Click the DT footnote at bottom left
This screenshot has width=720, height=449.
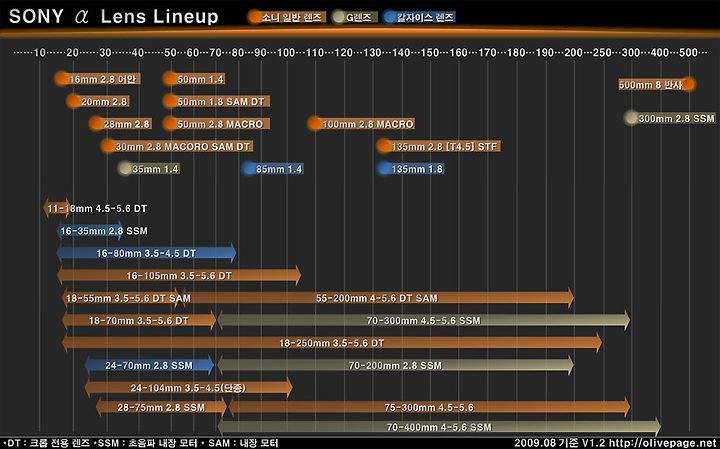click(x=45, y=443)
